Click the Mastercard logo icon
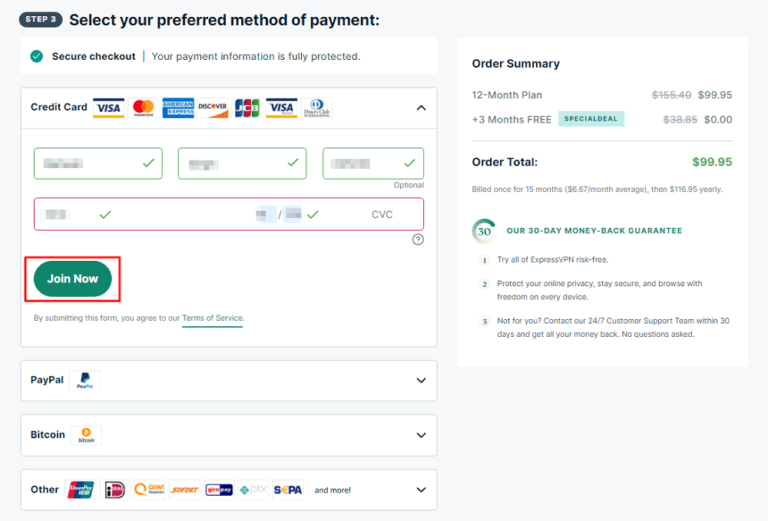 tap(143, 108)
